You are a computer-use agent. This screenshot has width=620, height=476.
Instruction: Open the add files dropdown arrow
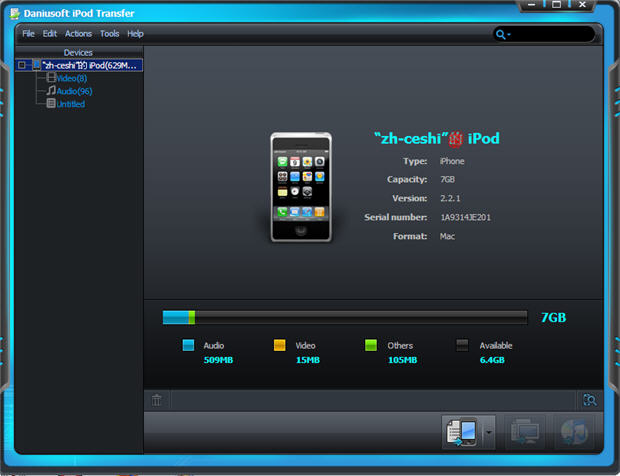pyautogui.click(x=489, y=433)
